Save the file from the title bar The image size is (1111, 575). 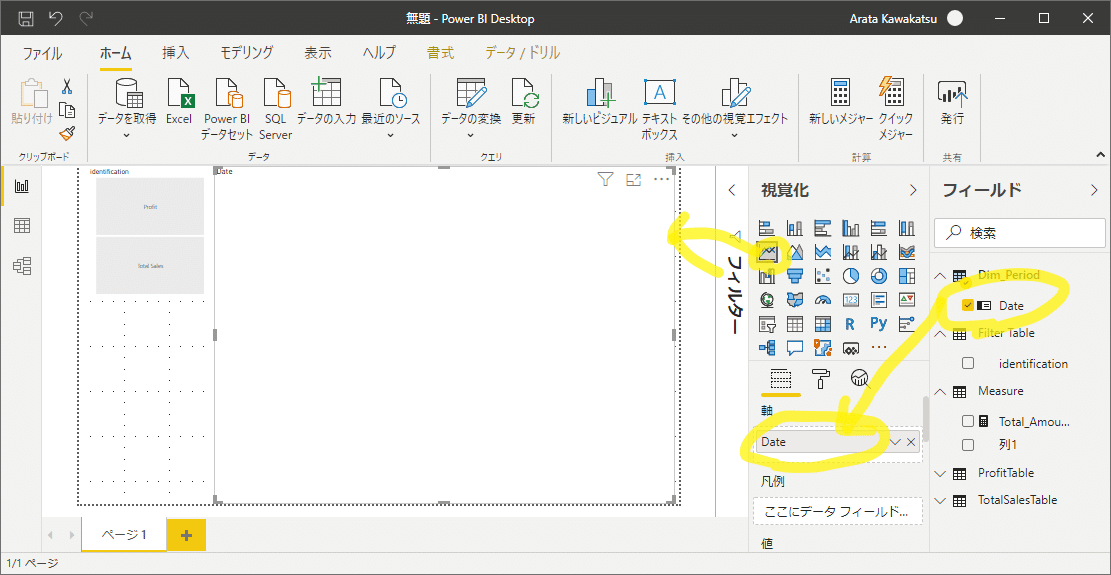pyautogui.click(x=26, y=18)
